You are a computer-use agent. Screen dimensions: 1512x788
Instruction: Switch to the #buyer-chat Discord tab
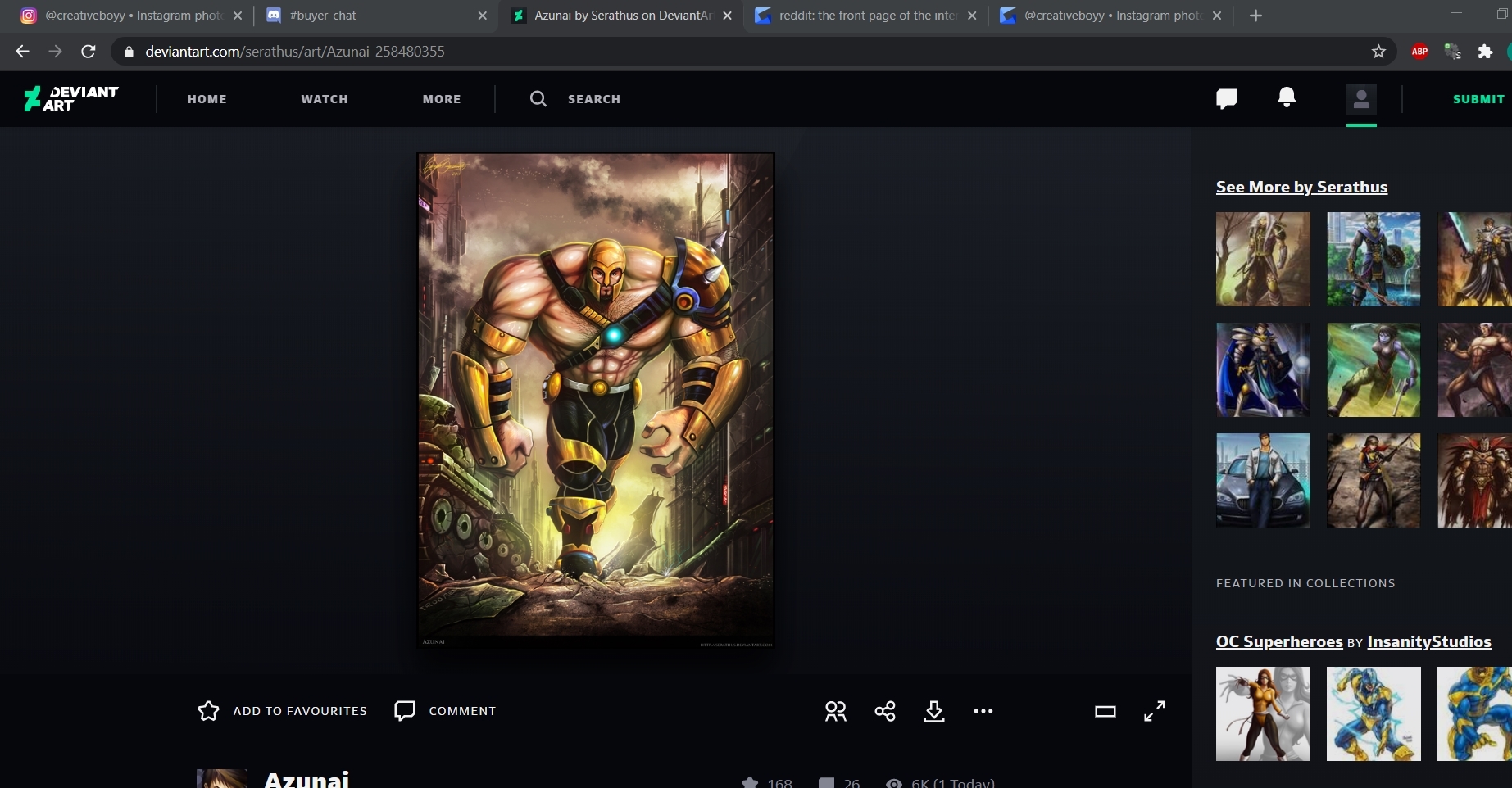point(375,16)
